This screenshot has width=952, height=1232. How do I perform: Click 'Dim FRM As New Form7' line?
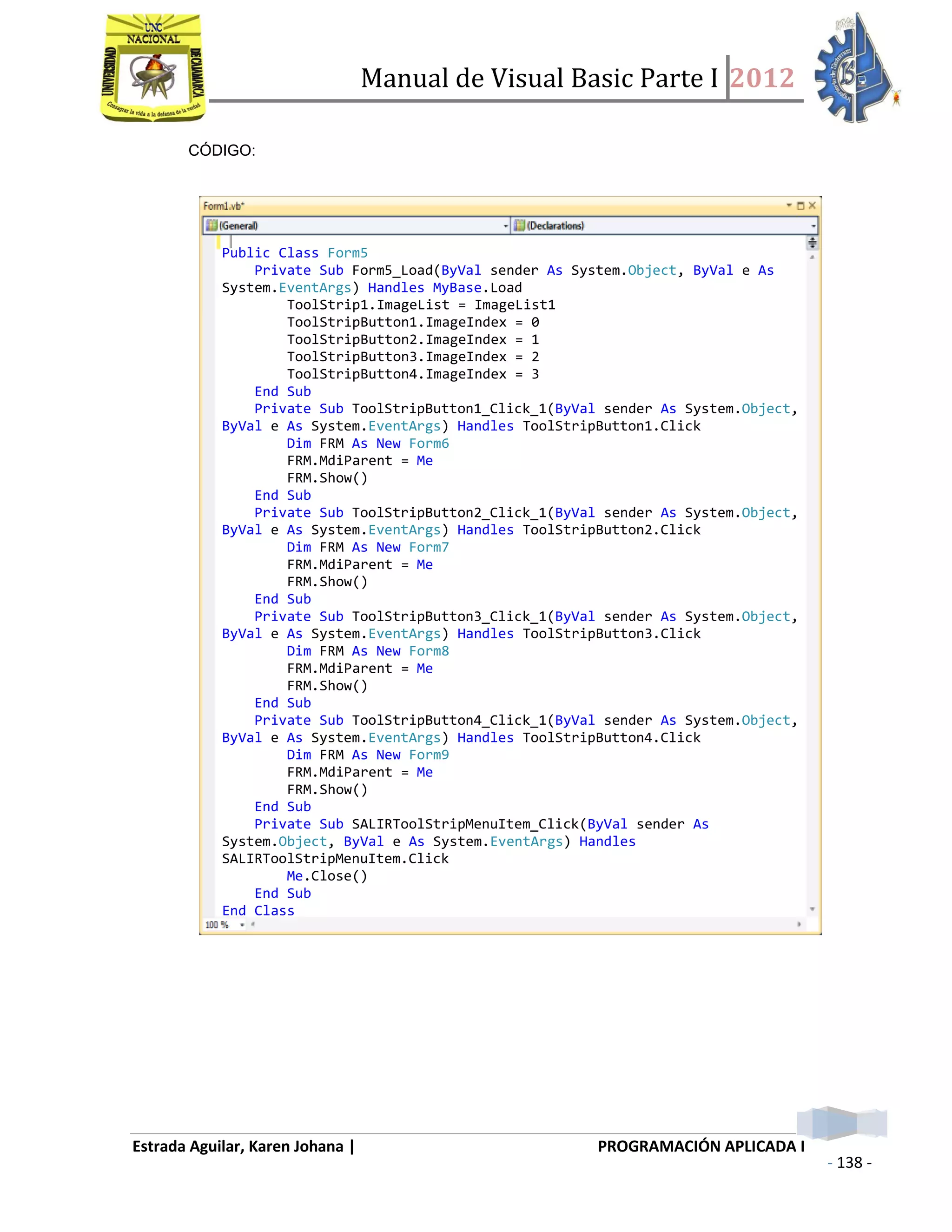pos(368,547)
